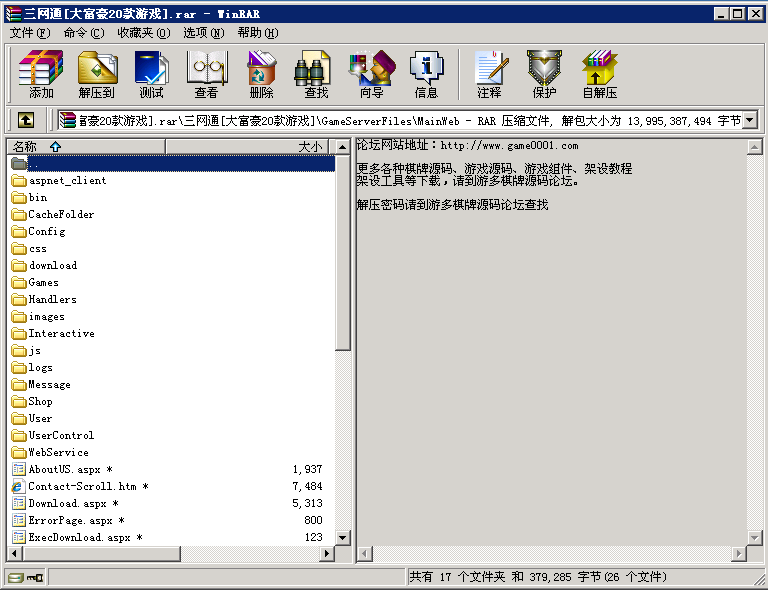This screenshot has width=768, height=590.
Task: Click the 自解压 (SFX) icon
Action: coord(600,75)
